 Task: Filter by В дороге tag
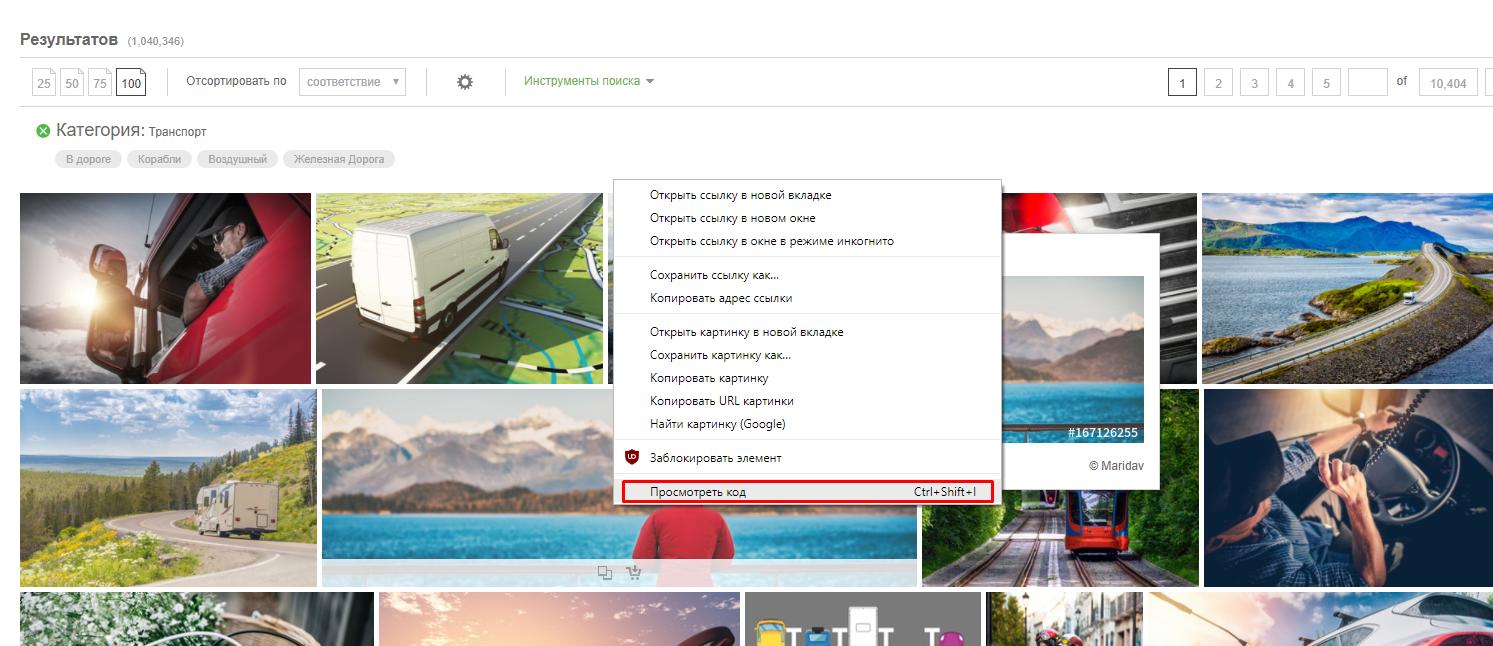[x=89, y=159]
